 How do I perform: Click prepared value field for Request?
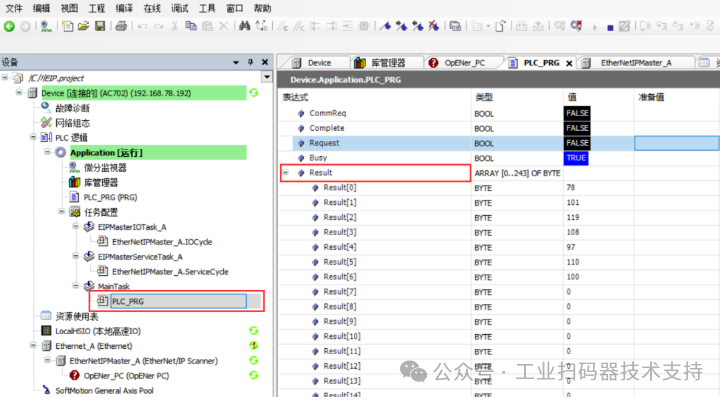click(676, 143)
